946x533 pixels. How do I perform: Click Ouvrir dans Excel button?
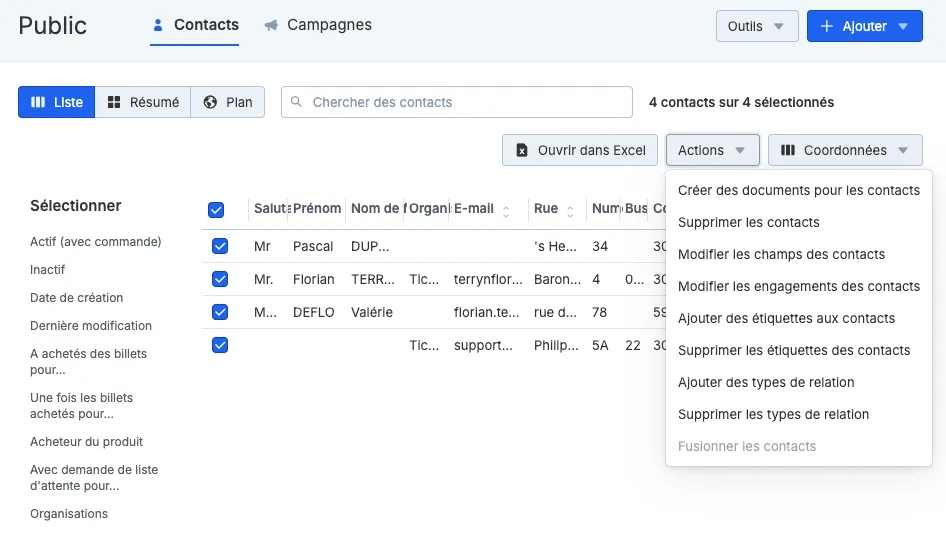[580, 150]
